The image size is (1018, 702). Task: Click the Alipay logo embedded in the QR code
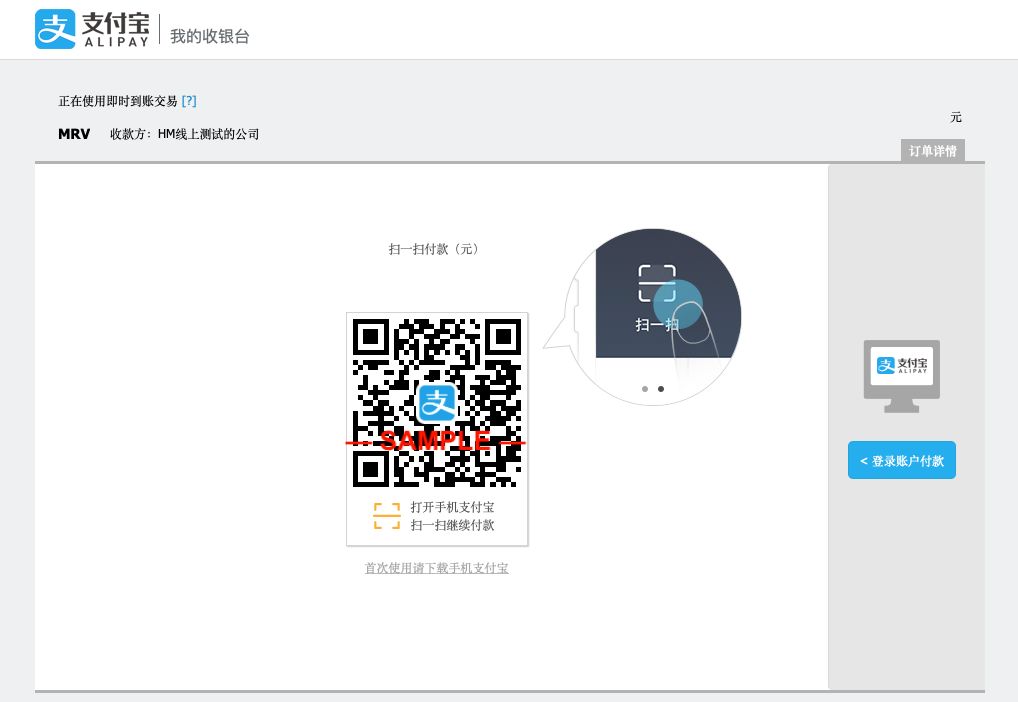pyautogui.click(x=437, y=403)
